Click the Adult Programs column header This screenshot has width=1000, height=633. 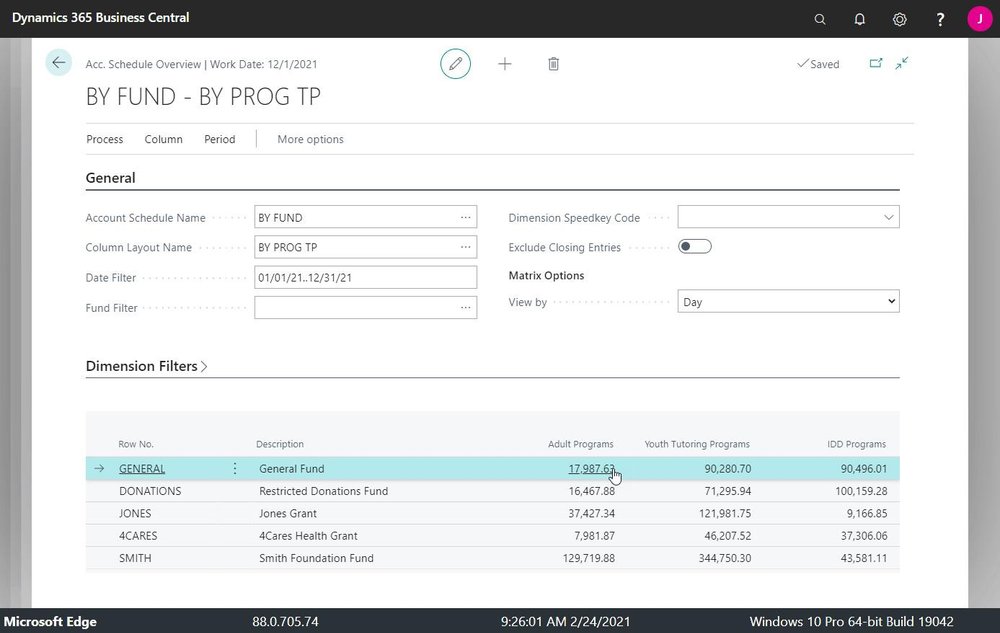pyautogui.click(x=580, y=444)
